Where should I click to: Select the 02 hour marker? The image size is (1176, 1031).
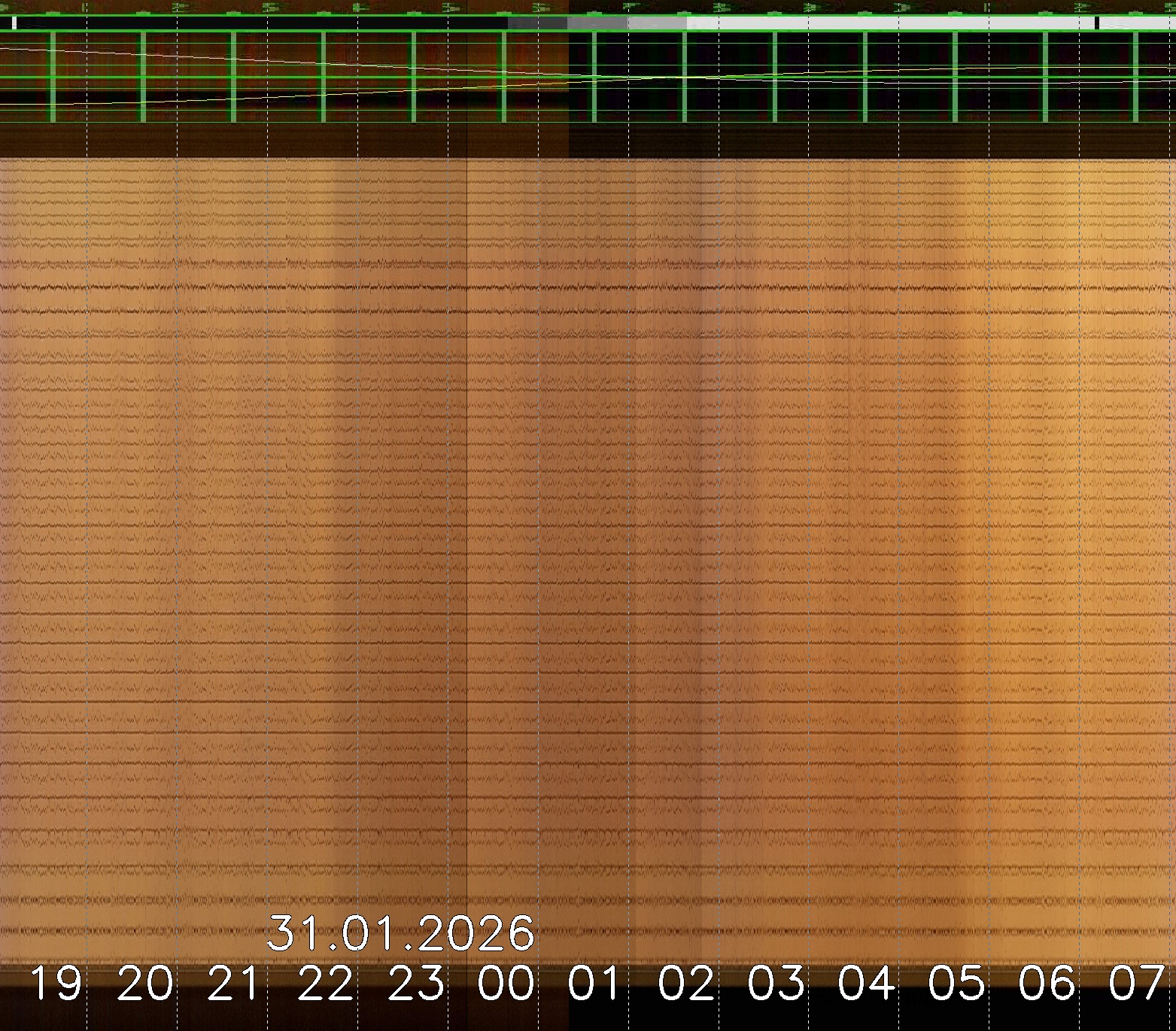(x=686, y=984)
